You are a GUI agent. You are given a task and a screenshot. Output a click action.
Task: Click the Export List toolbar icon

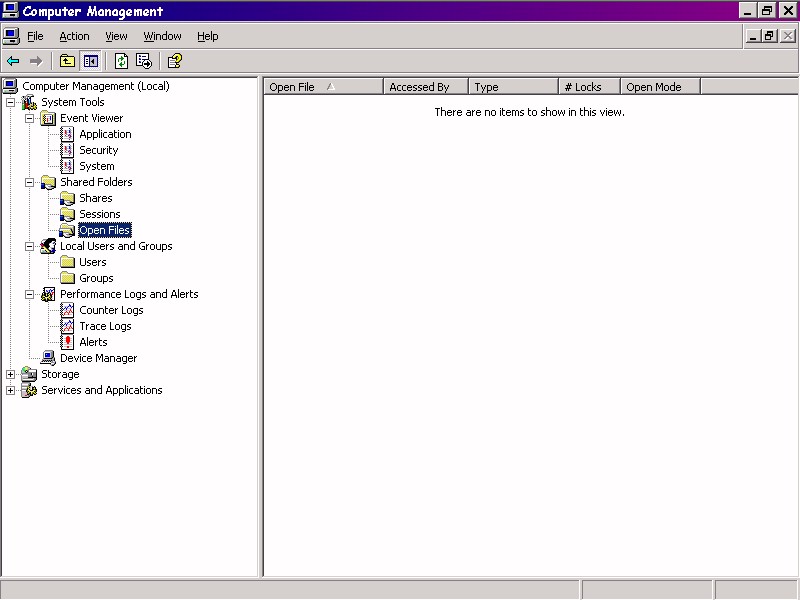tap(144, 61)
